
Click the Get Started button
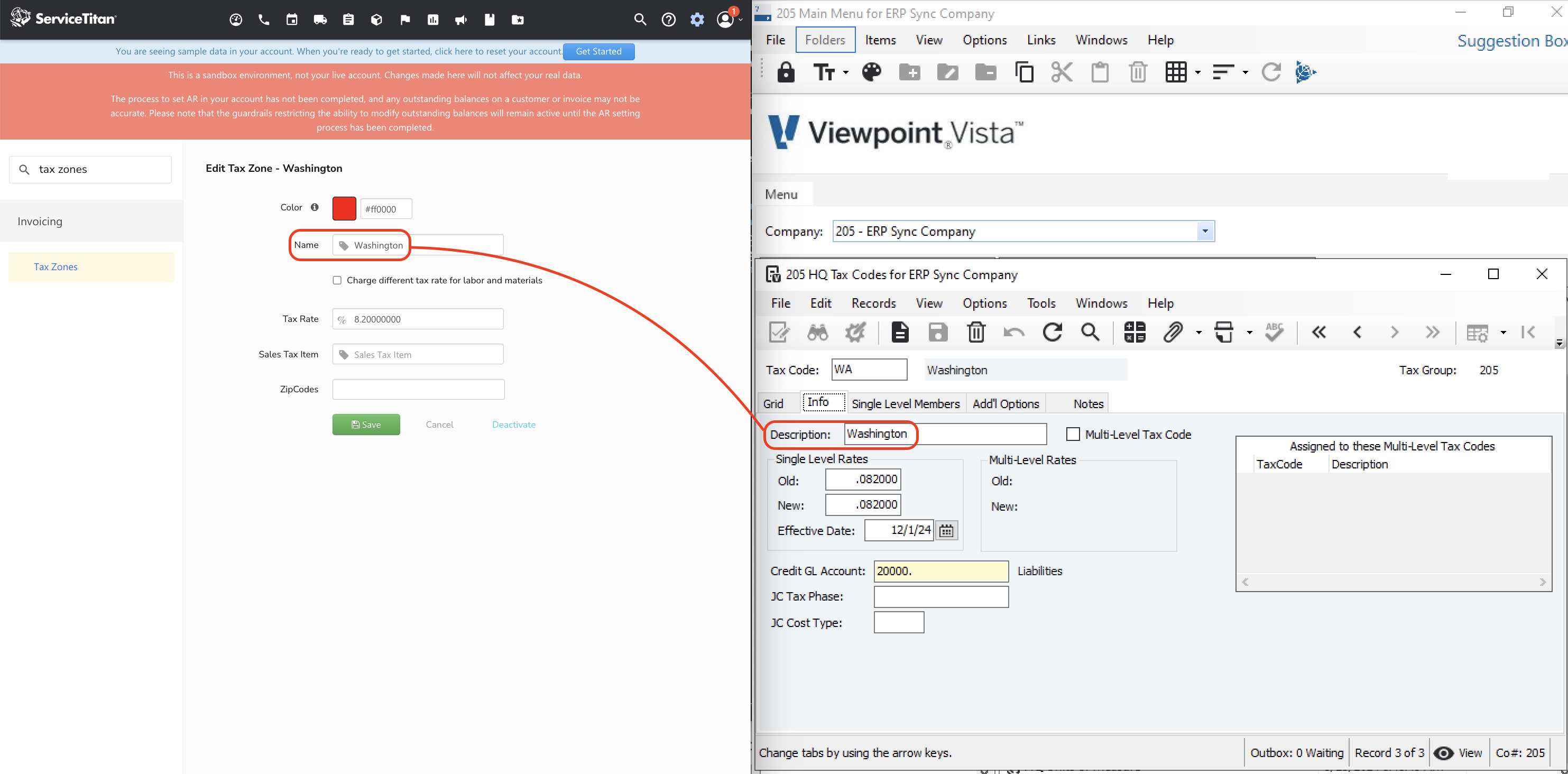click(599, 52)
